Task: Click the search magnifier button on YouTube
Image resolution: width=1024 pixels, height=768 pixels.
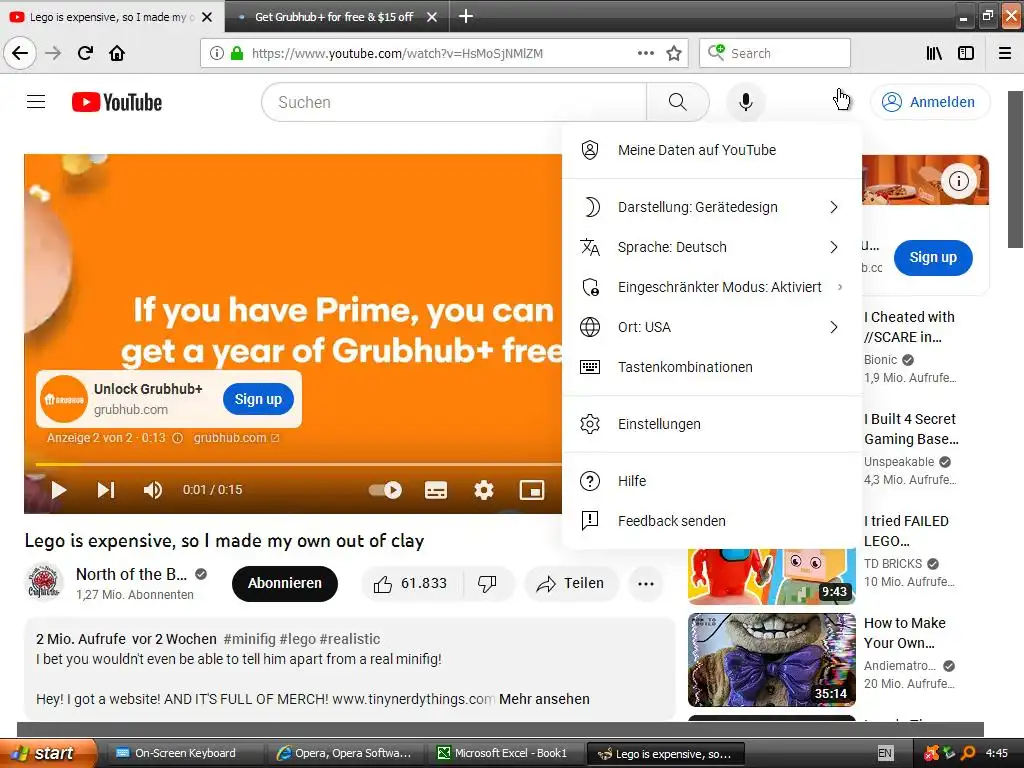Action: pyautogui.click(x=677, y=102)
